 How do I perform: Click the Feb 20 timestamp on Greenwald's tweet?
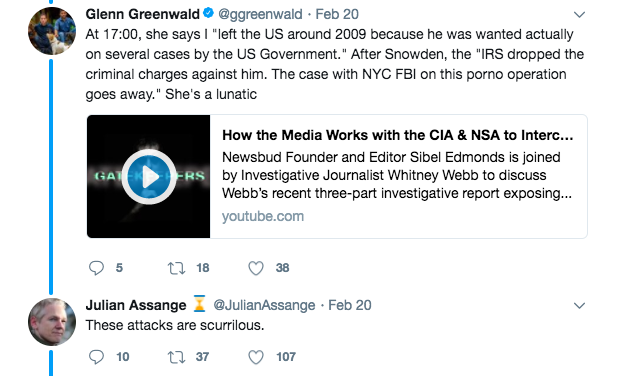[x=337, y=14]
